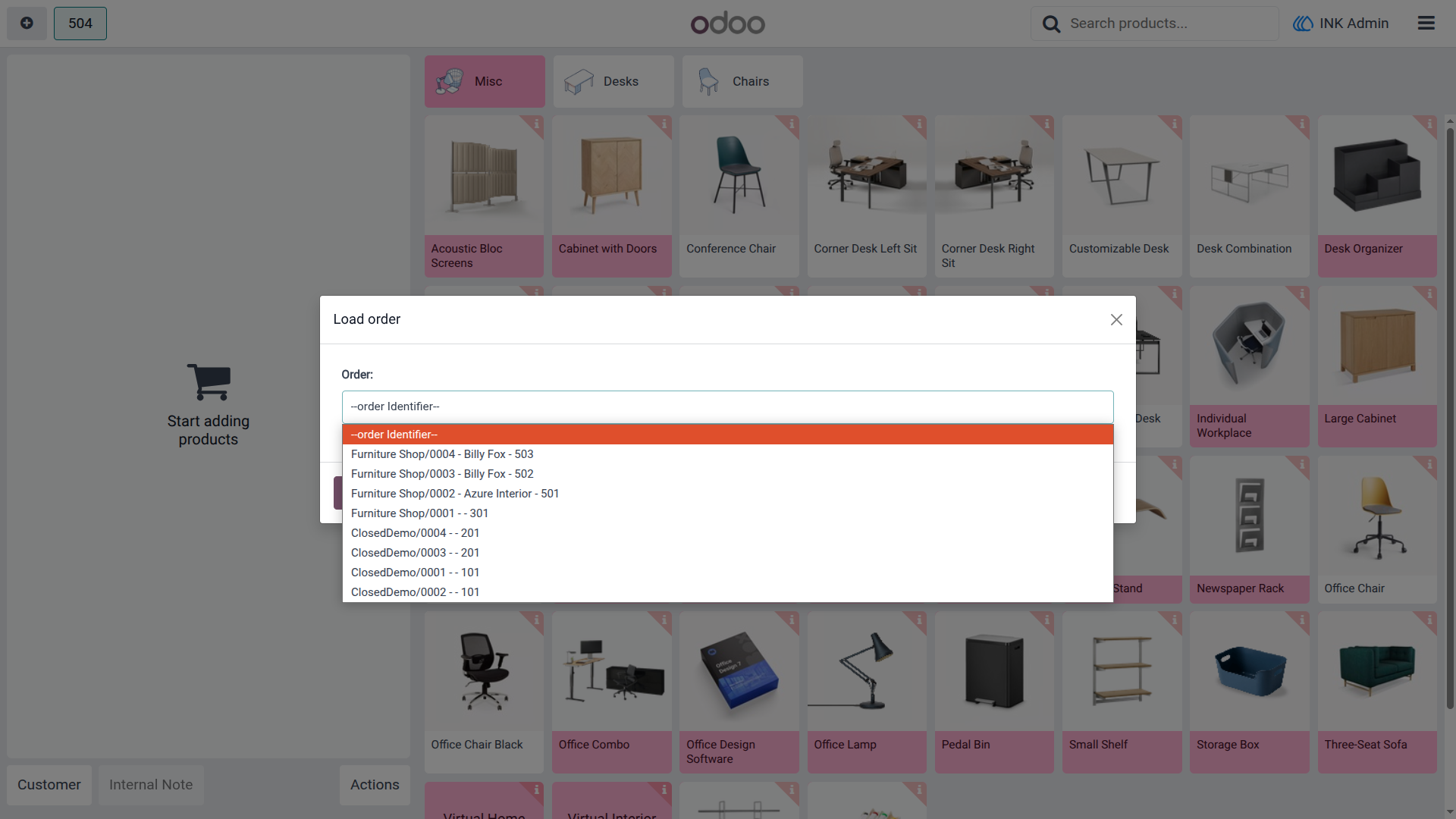The image size is (1456, 819).
Task: Add Corner Desk Left Sit product
Action: [867, 196]
